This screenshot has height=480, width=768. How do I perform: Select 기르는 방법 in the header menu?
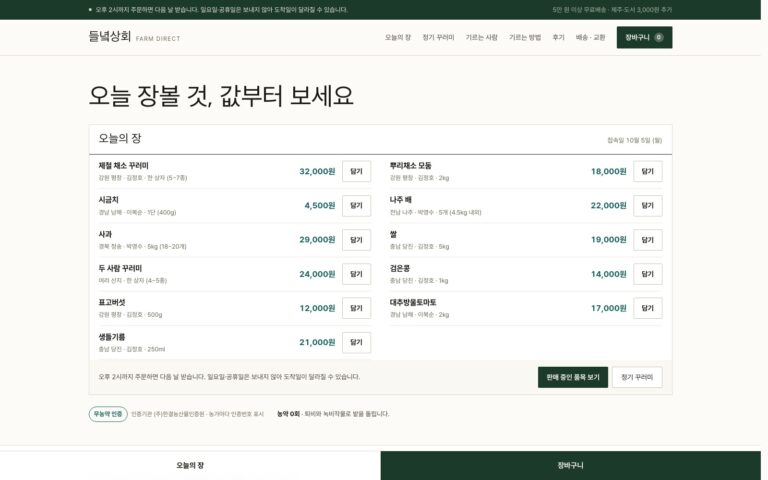click(x=525, y=37)
